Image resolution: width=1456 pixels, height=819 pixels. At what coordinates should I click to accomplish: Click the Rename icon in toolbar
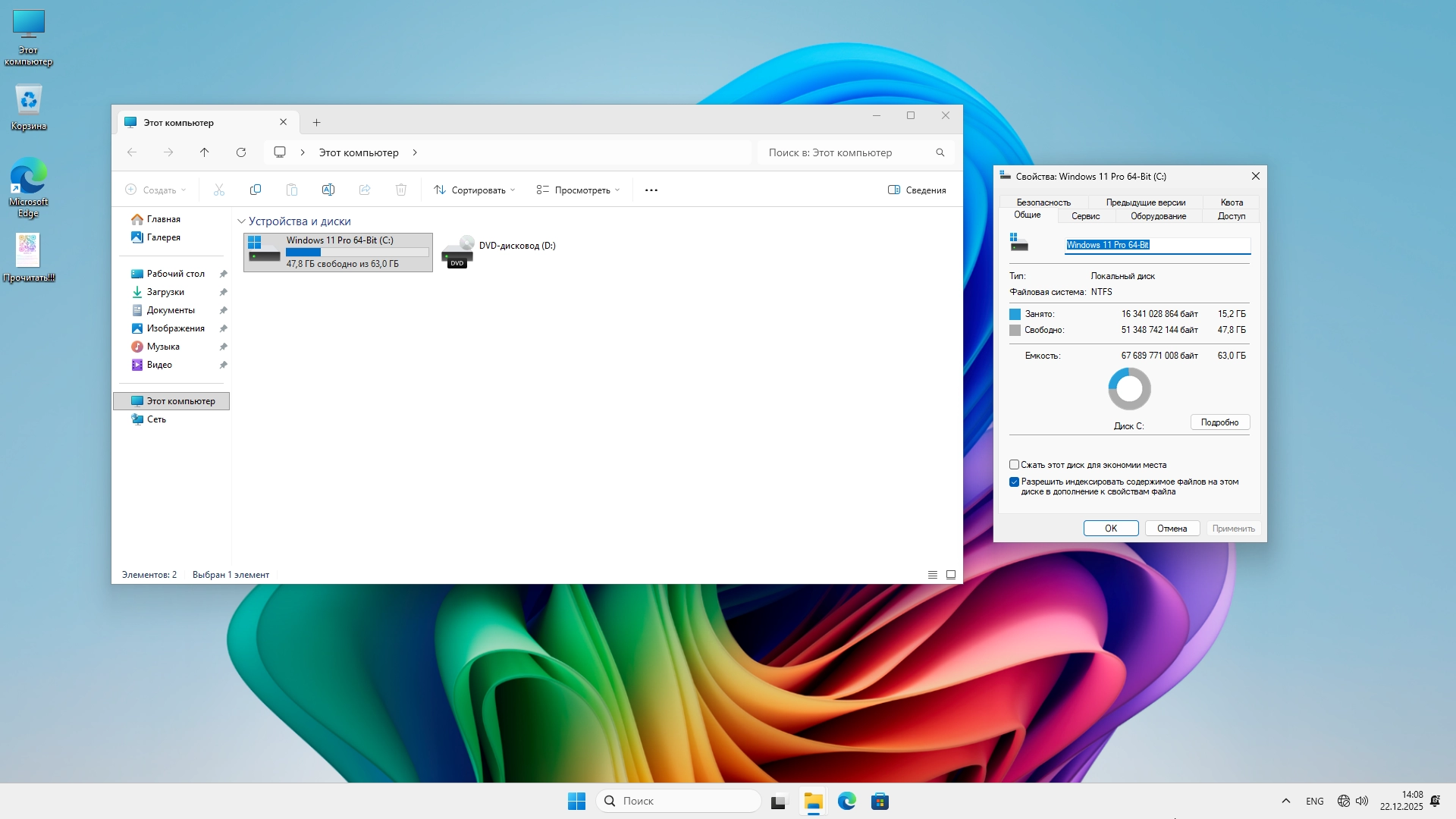point(328,190)
